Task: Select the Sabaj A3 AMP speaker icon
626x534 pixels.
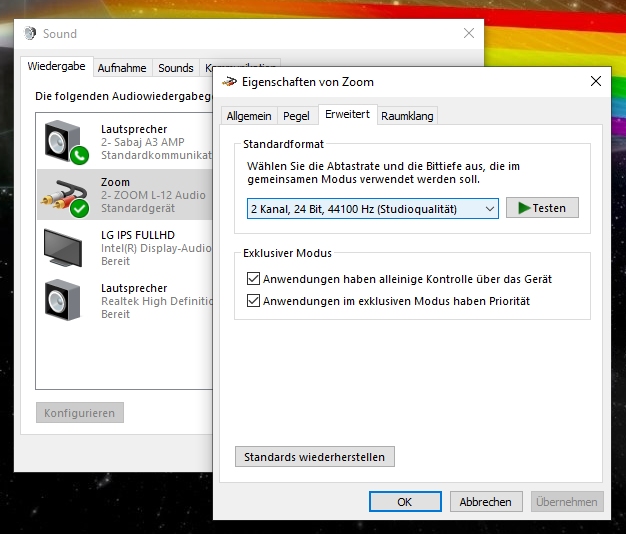Action: click(66, 142)
